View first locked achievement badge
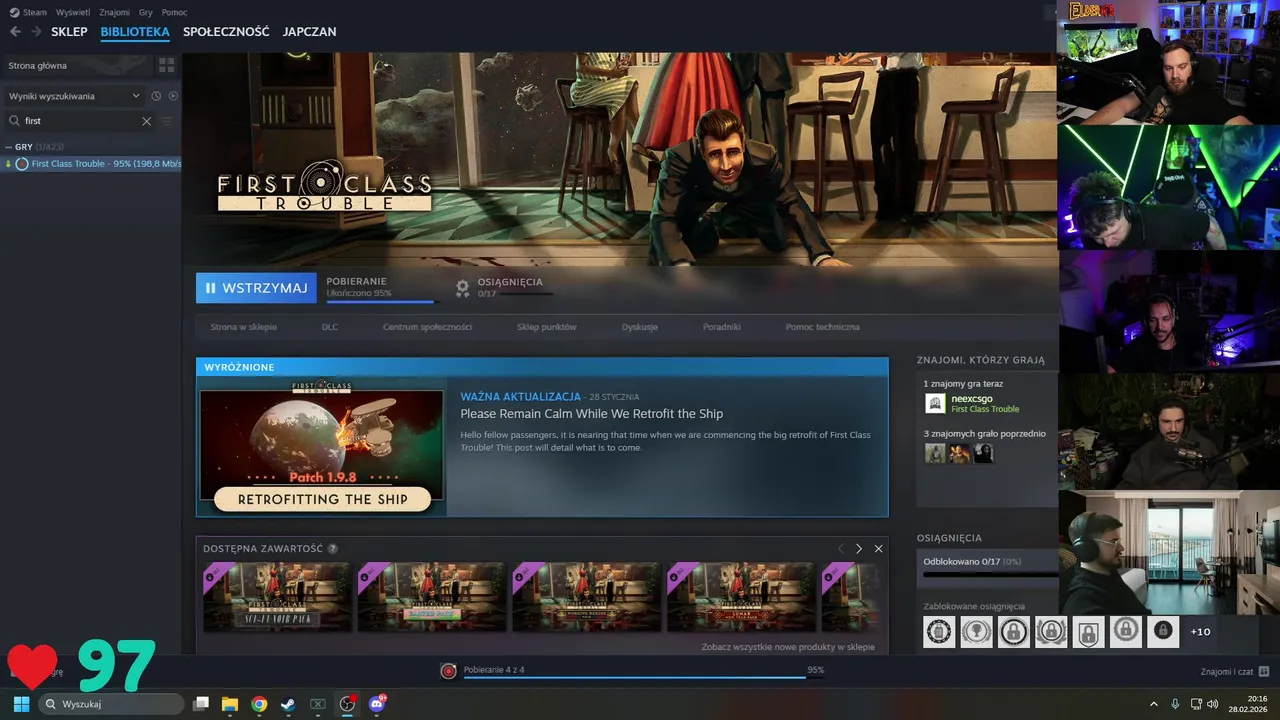The image size is (1280, 720). tap(939, 631)
